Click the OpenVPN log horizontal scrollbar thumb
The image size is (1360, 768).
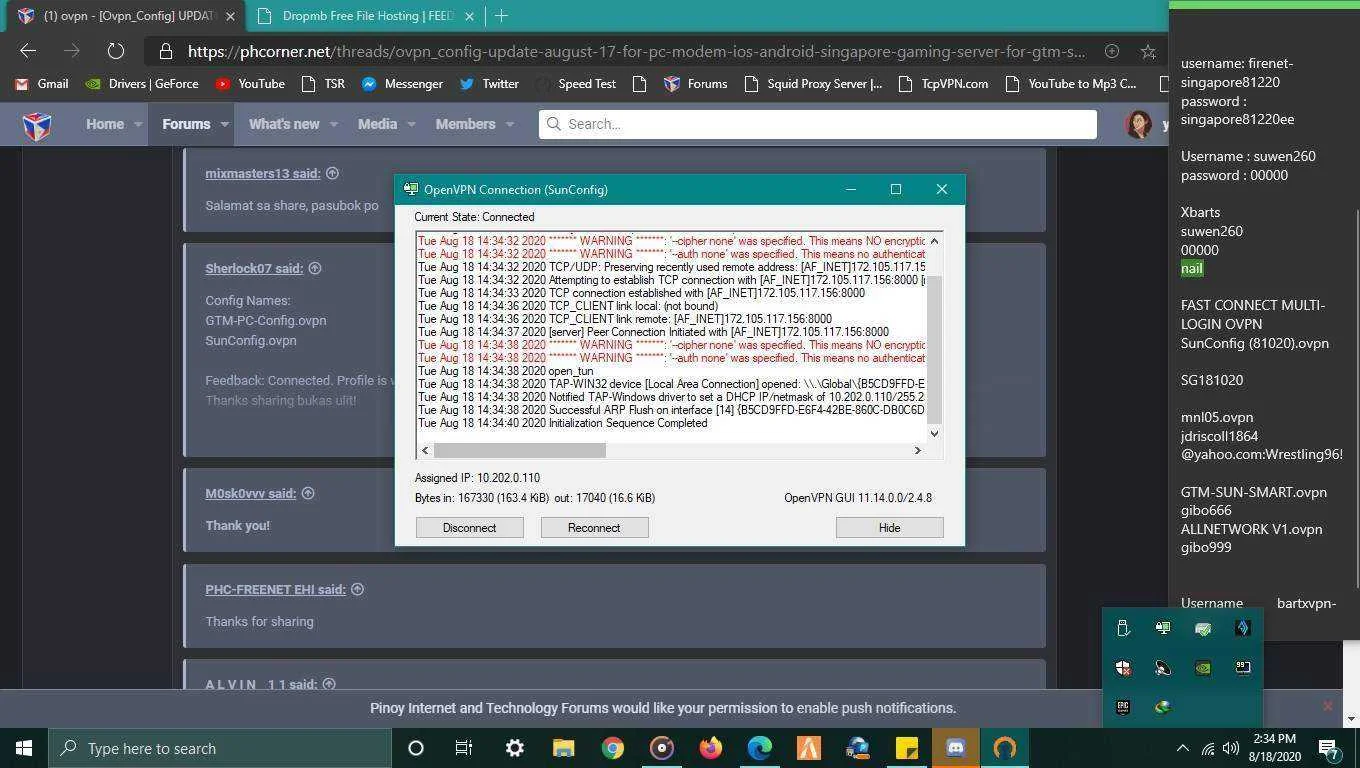(520, 450)
